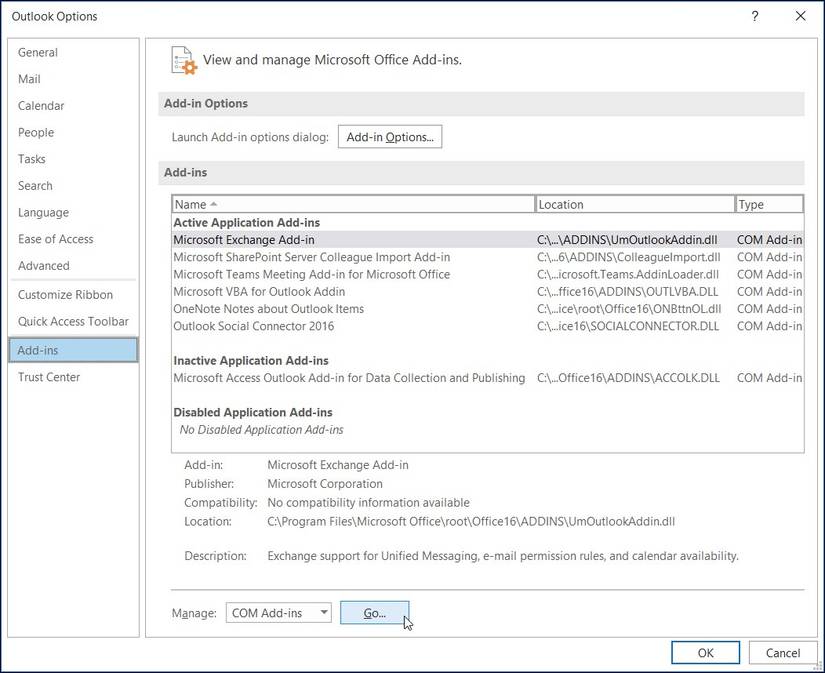Close the Outlook Options dialog
The image size is (825, 673).
tap(800, 16)
